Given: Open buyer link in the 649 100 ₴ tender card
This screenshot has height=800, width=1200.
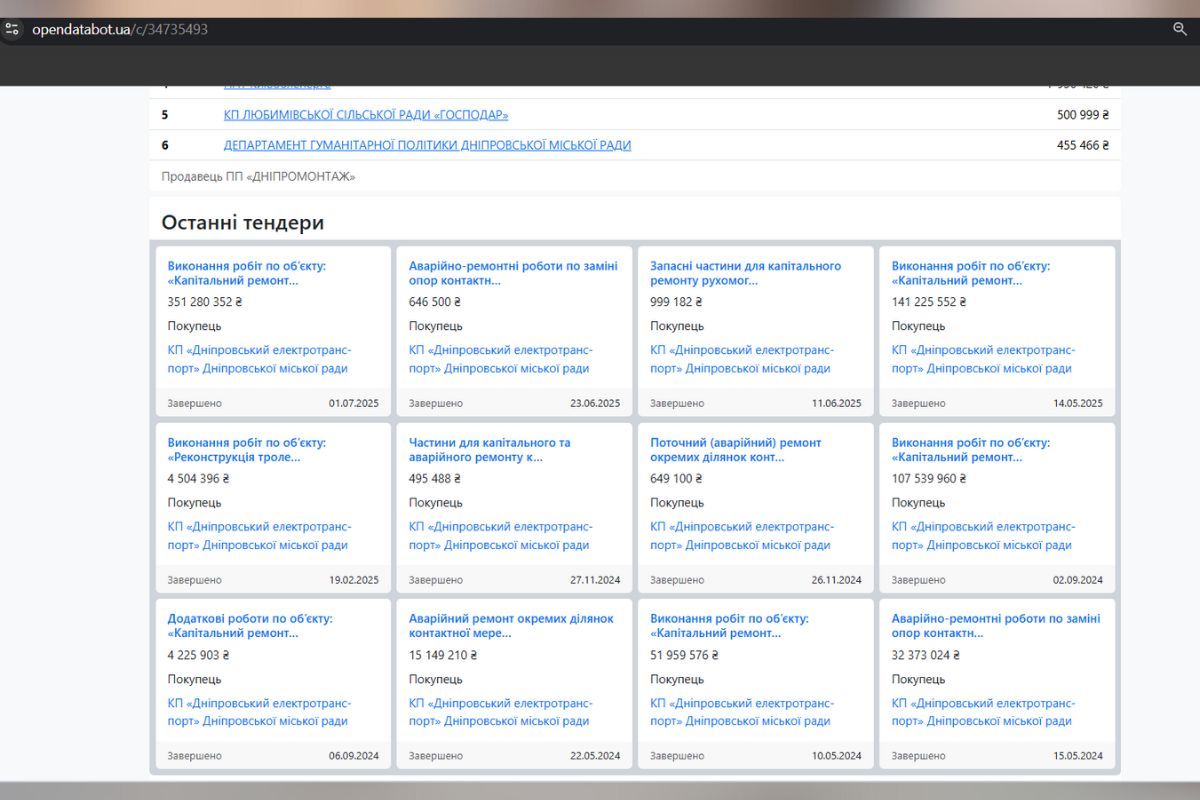Looking at the screenshot, I should coord(741,536).
